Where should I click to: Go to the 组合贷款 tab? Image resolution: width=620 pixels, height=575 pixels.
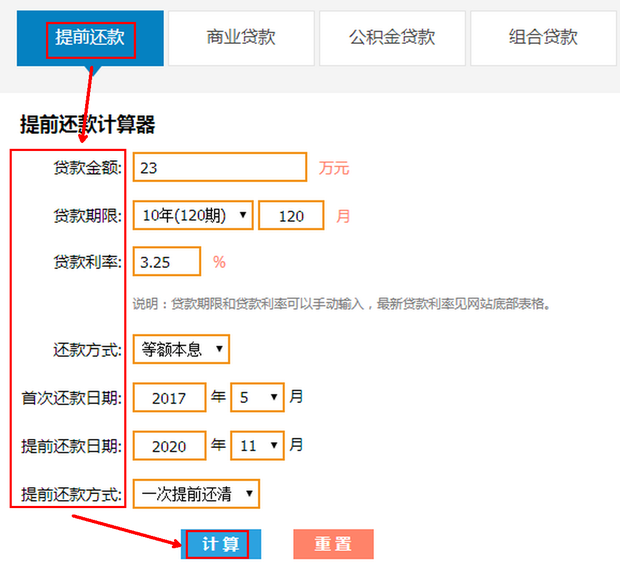click(543, 38)
